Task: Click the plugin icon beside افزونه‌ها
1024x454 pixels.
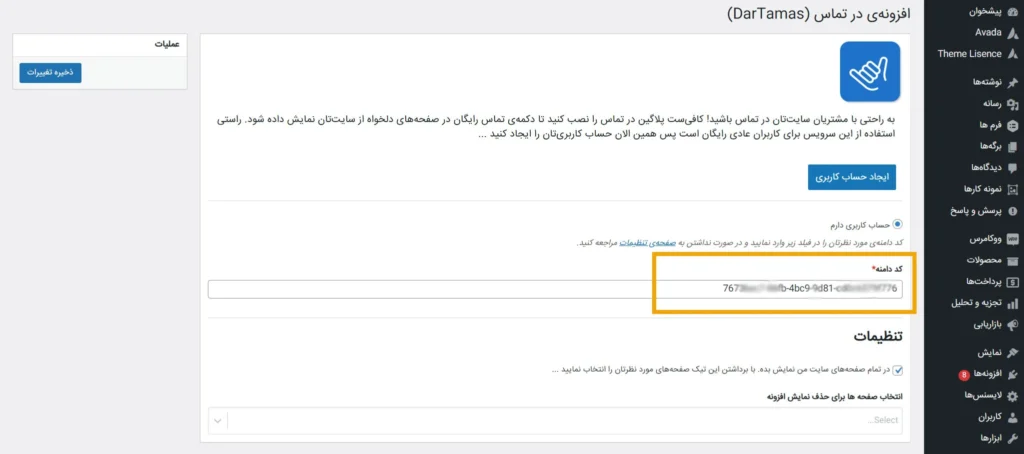Action: 1012,374
